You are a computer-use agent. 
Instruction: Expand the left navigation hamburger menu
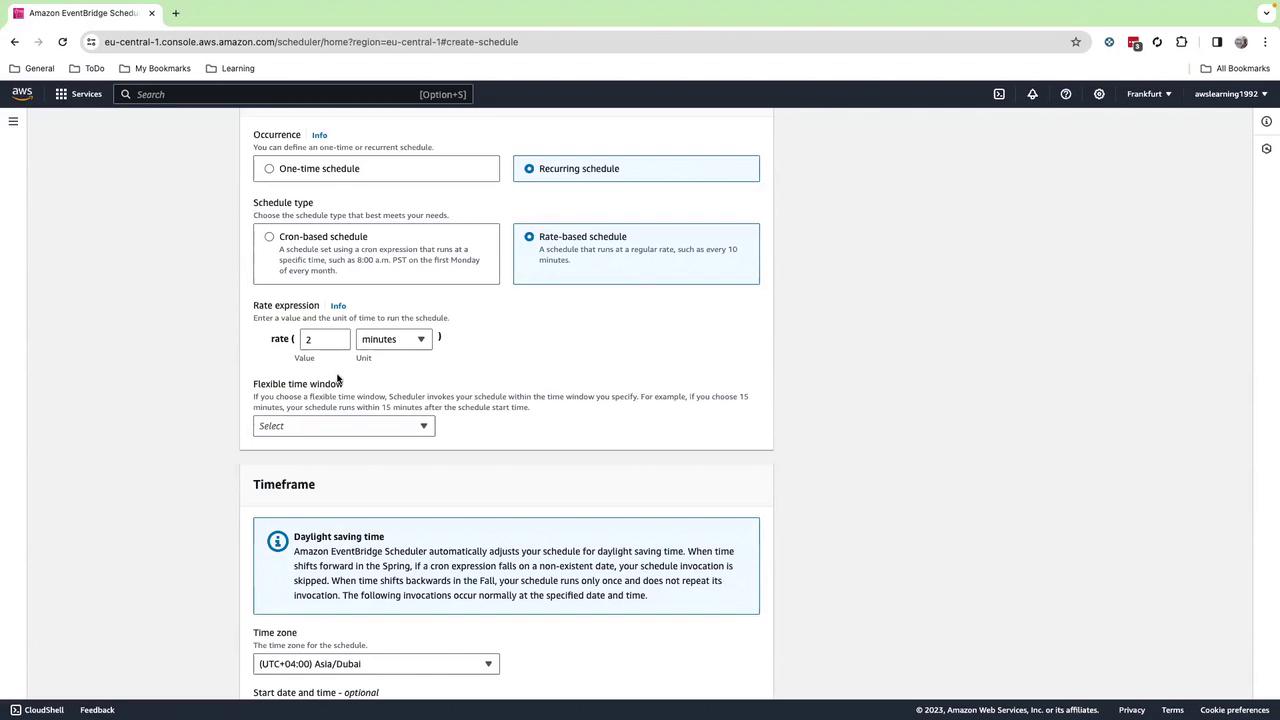click(13, 122)
